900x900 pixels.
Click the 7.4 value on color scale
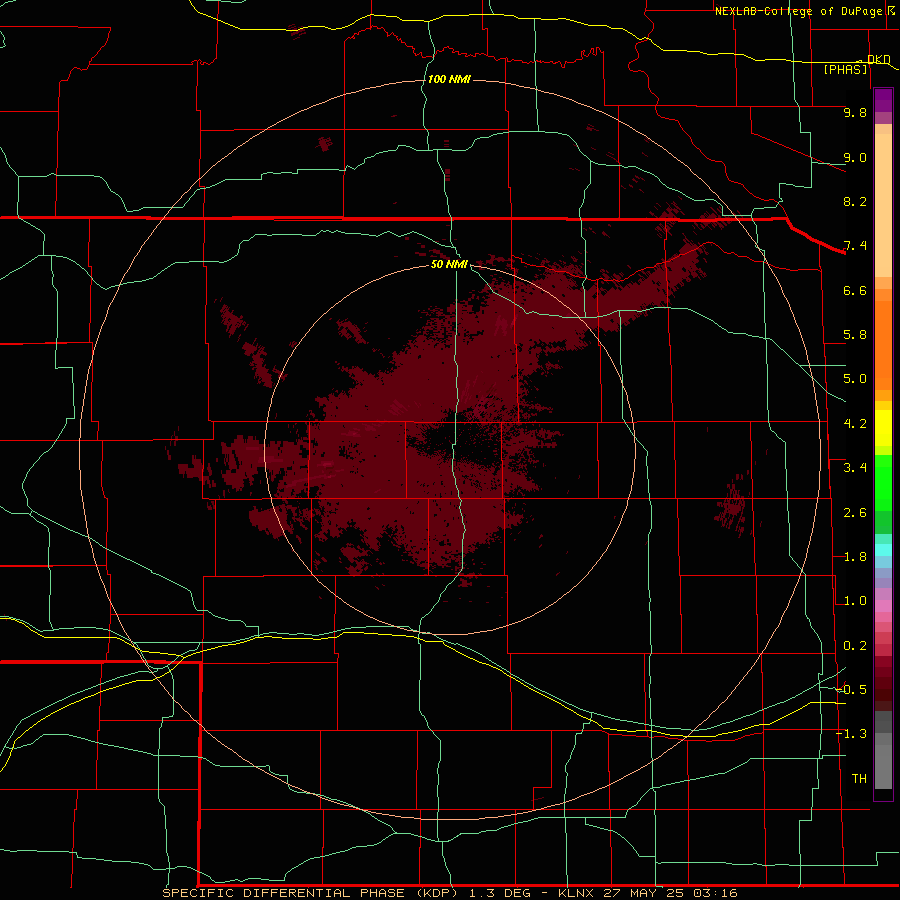coord(855,246)
